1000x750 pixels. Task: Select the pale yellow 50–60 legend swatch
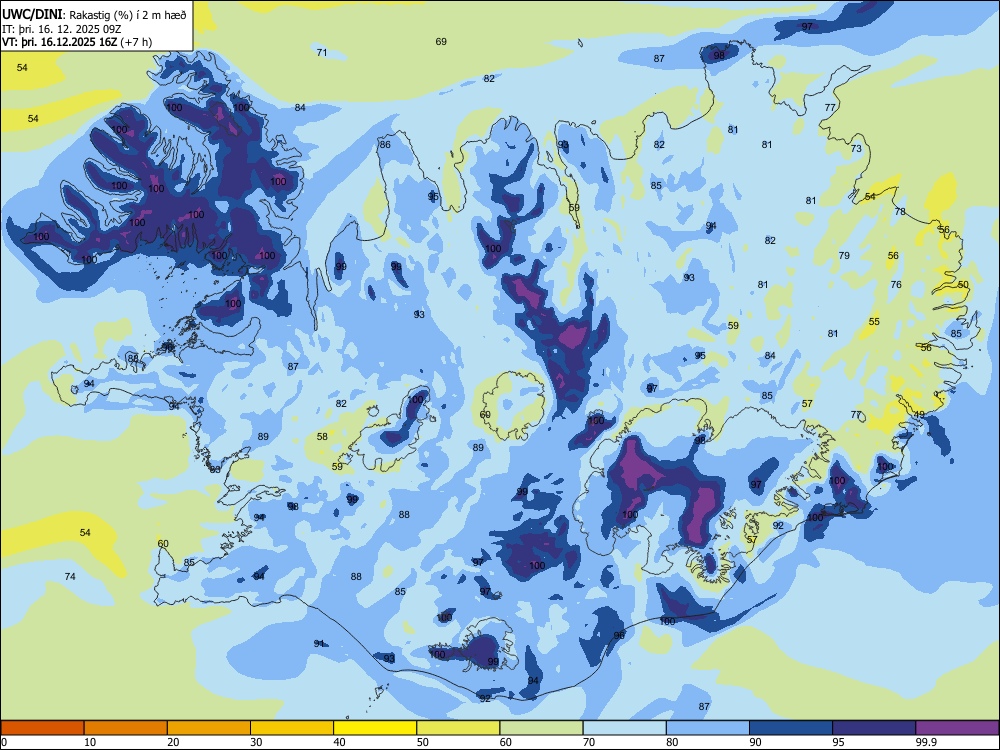[458, 728]
